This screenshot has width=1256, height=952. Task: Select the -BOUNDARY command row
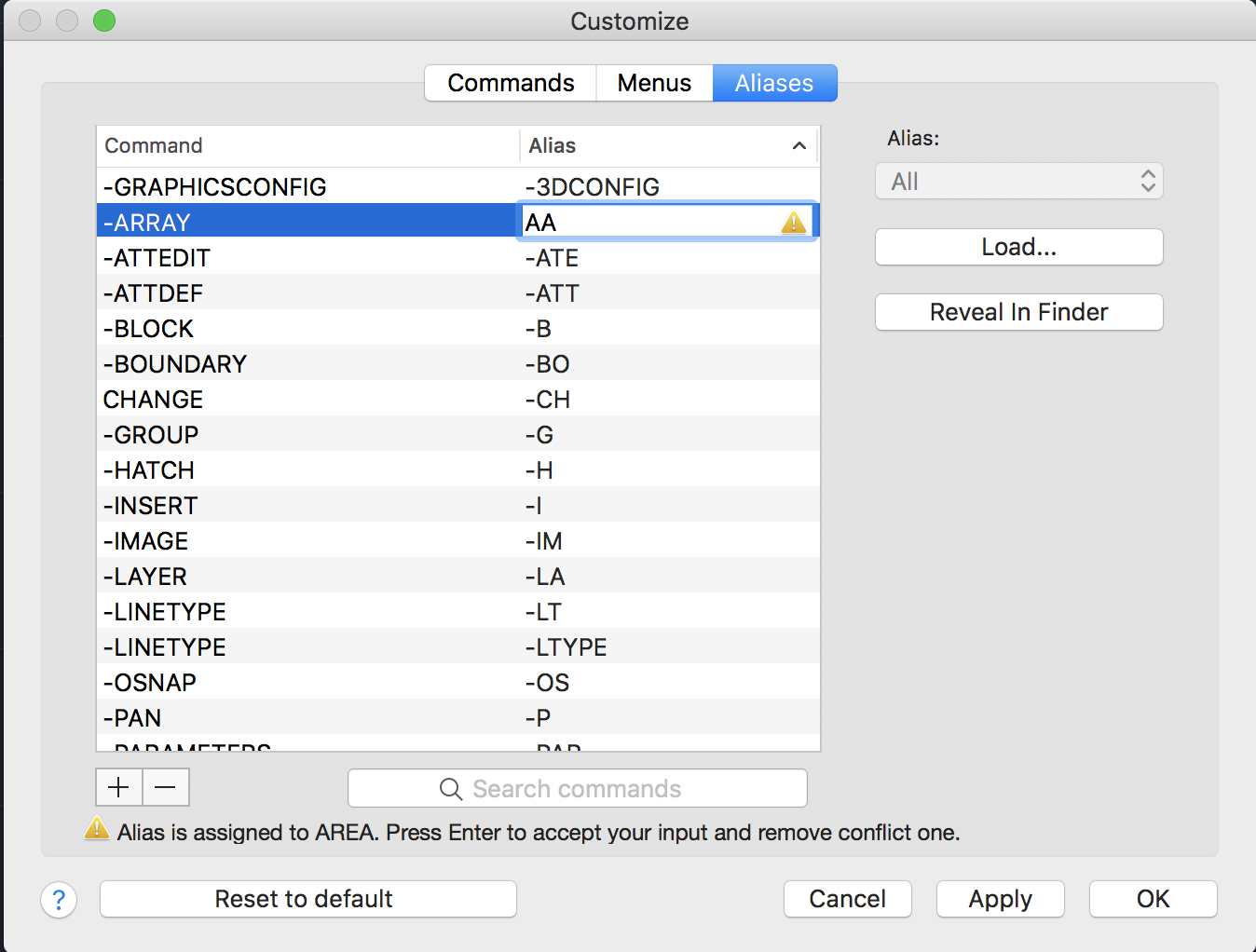(458, 363)
